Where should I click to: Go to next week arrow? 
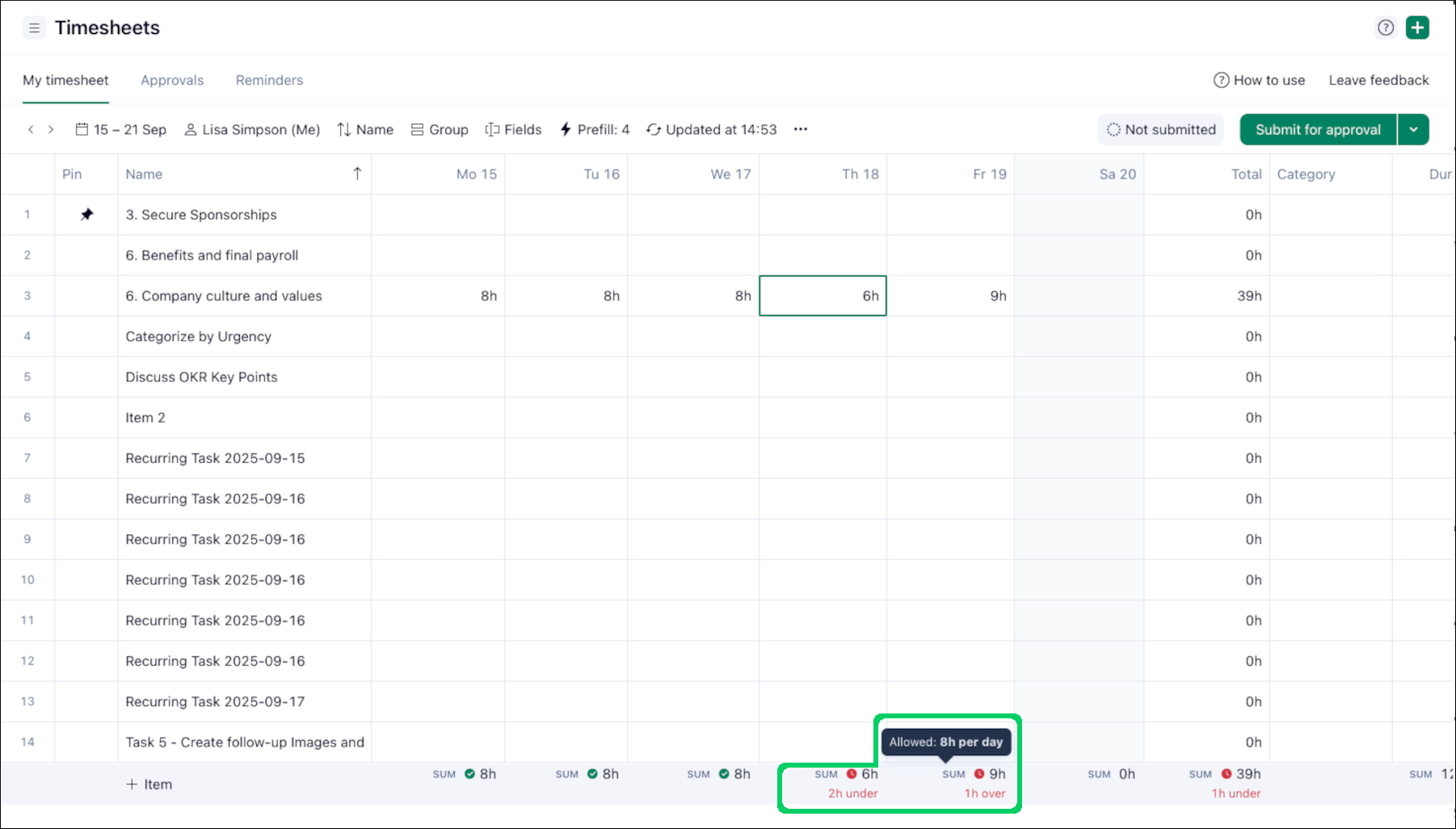[x=51, y=129]
